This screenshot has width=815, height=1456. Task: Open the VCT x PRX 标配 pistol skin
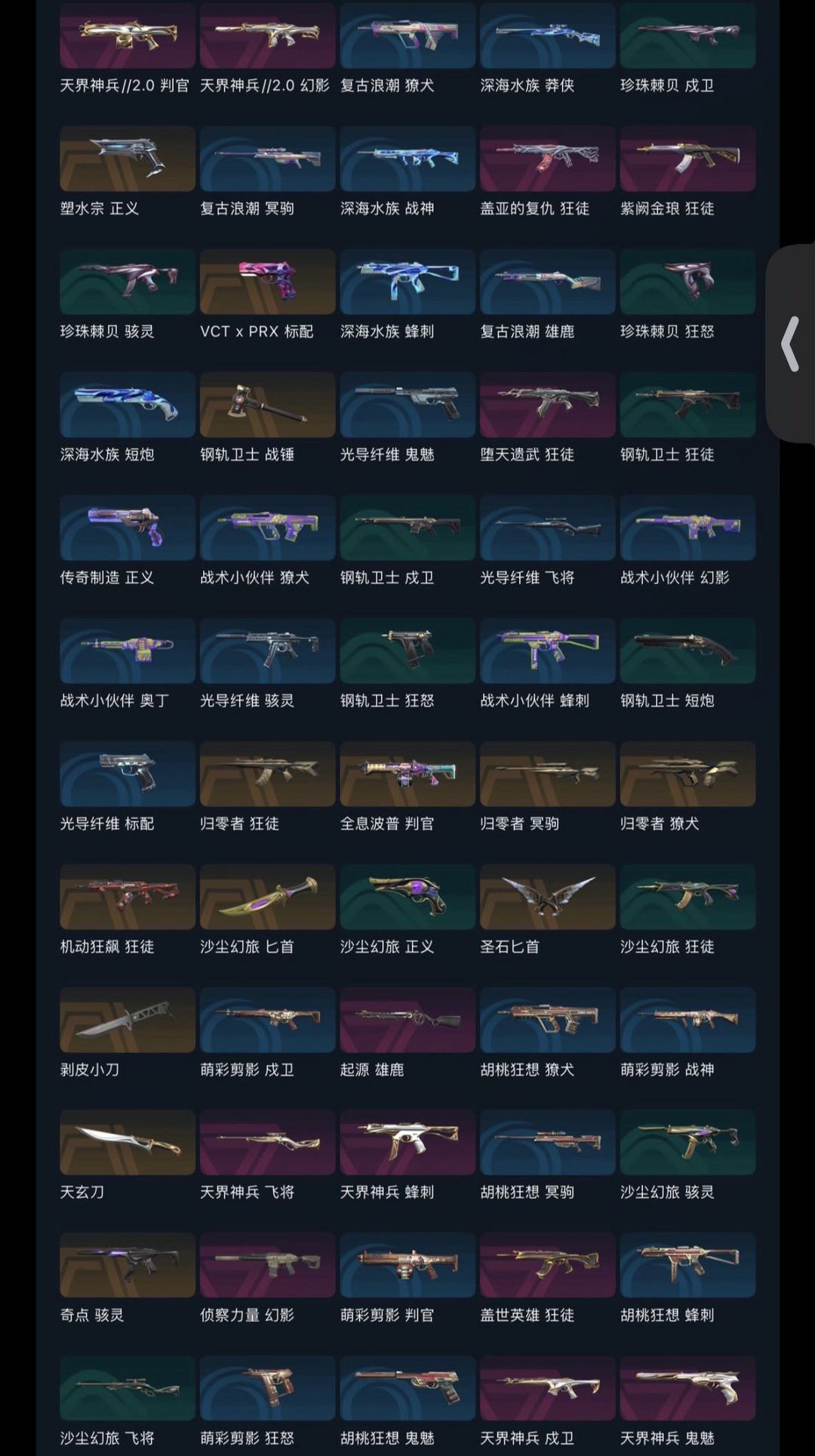[267, 282]
